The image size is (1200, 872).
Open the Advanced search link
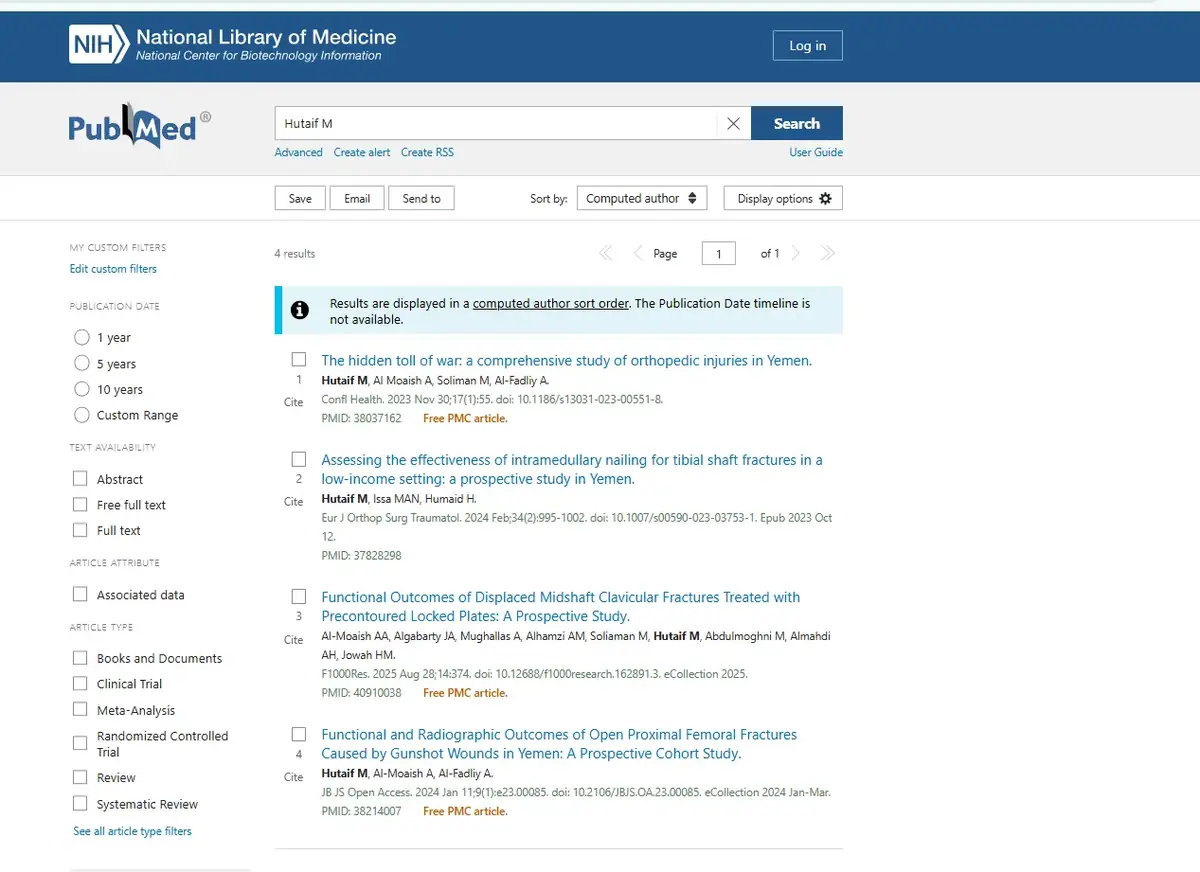pyautogui.click(x=298, y=152)
